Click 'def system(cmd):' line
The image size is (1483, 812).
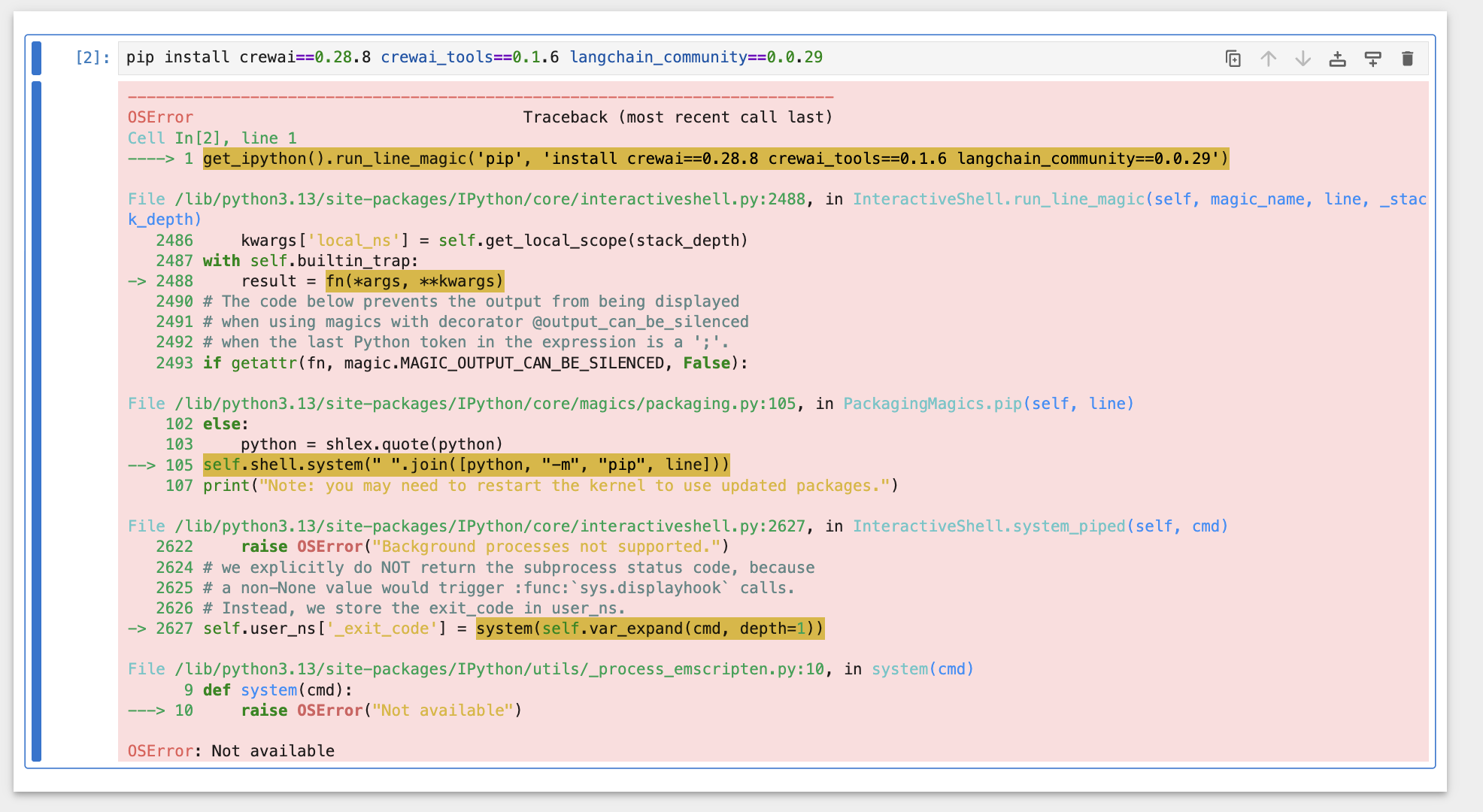pos(277,690)
